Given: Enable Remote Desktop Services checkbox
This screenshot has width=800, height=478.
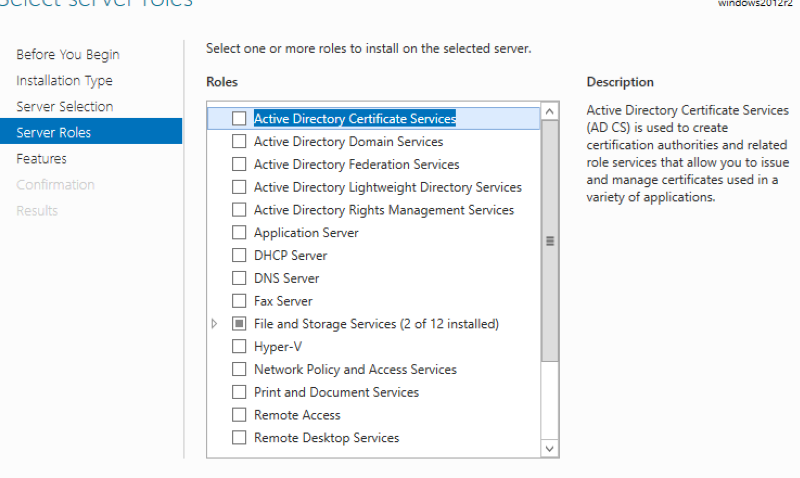Looking at the screenshot, I should click(x=239, y=438).
